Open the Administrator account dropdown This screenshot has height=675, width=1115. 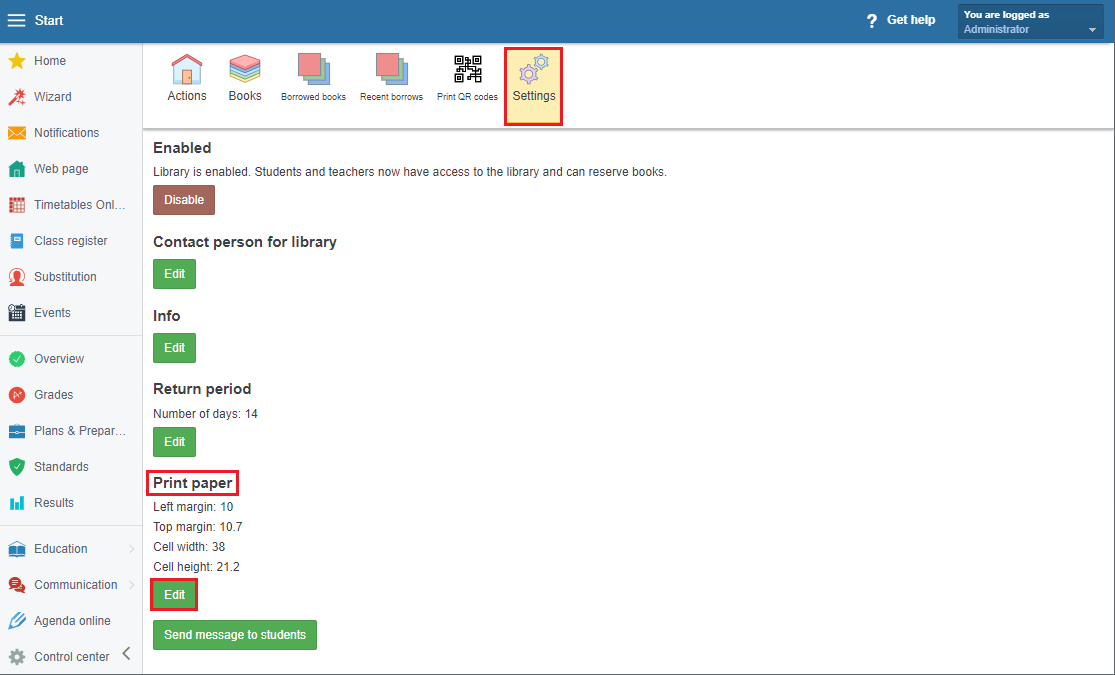pyautogui.click(x=1030, y=21)
